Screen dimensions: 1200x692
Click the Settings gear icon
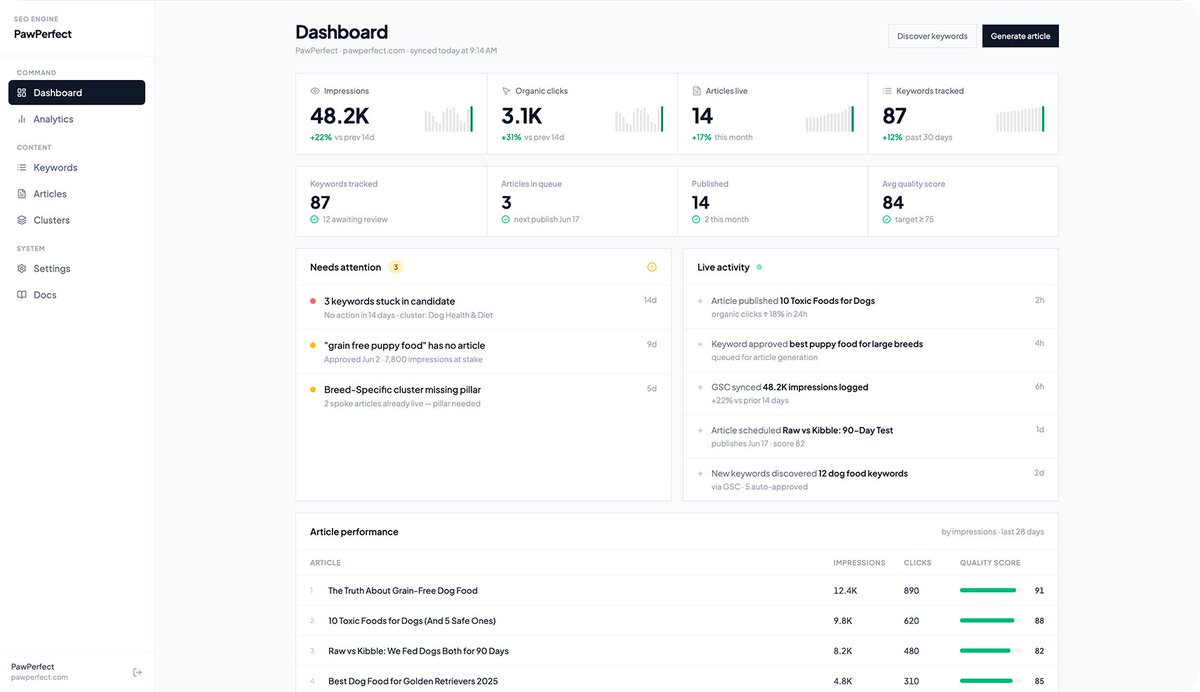coord(22,269)
